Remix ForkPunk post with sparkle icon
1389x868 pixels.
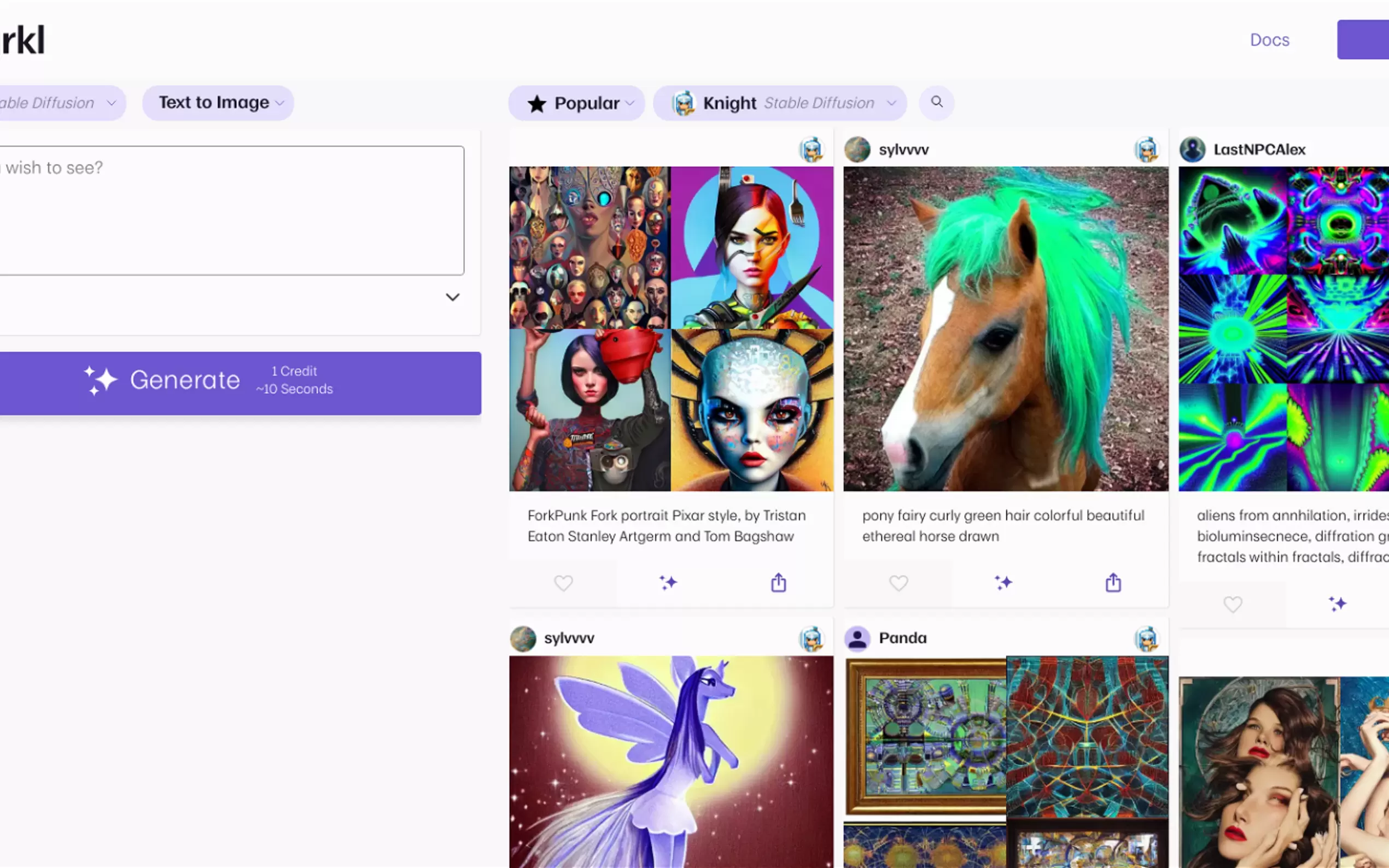click(x=668, y=583)
